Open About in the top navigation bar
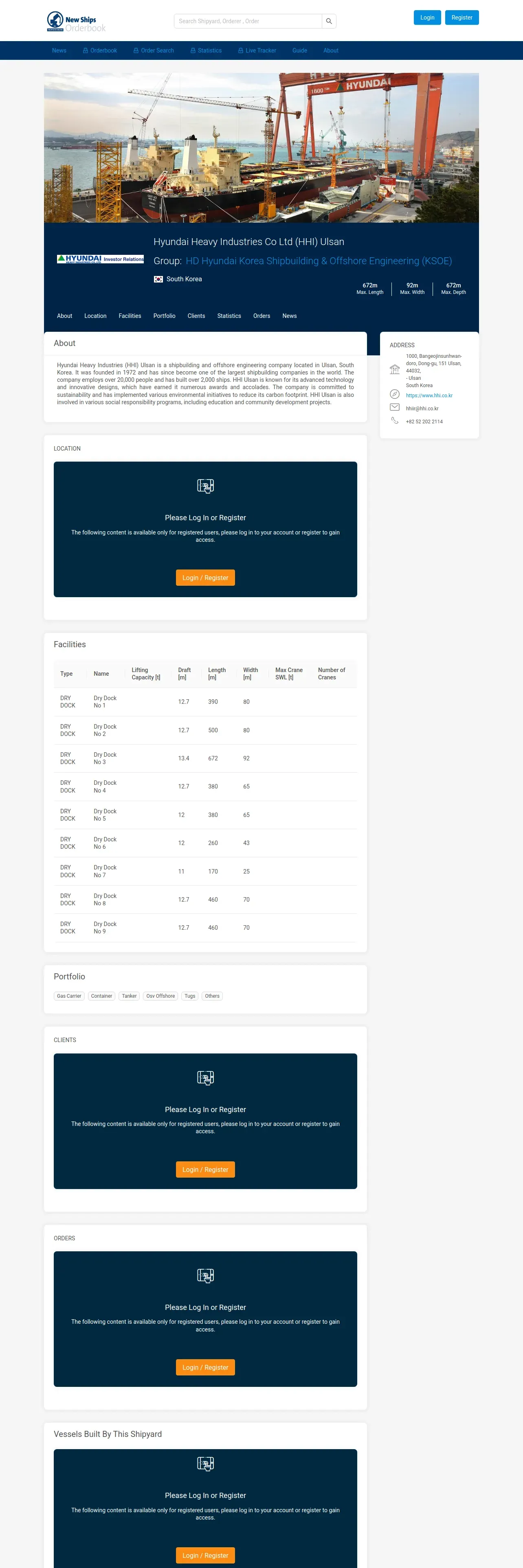The height and width of the screenshot is (1568, 523). click(x=331, y=50)
